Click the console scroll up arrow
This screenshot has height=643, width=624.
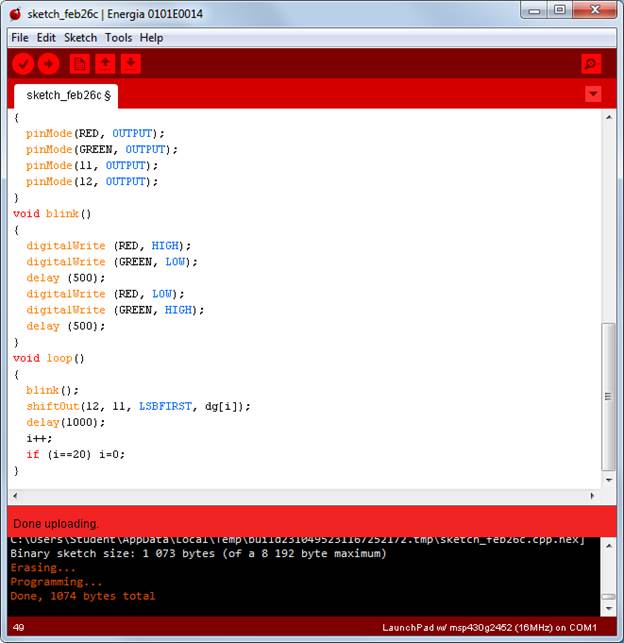pyautogui.click(x=609, y=546)
